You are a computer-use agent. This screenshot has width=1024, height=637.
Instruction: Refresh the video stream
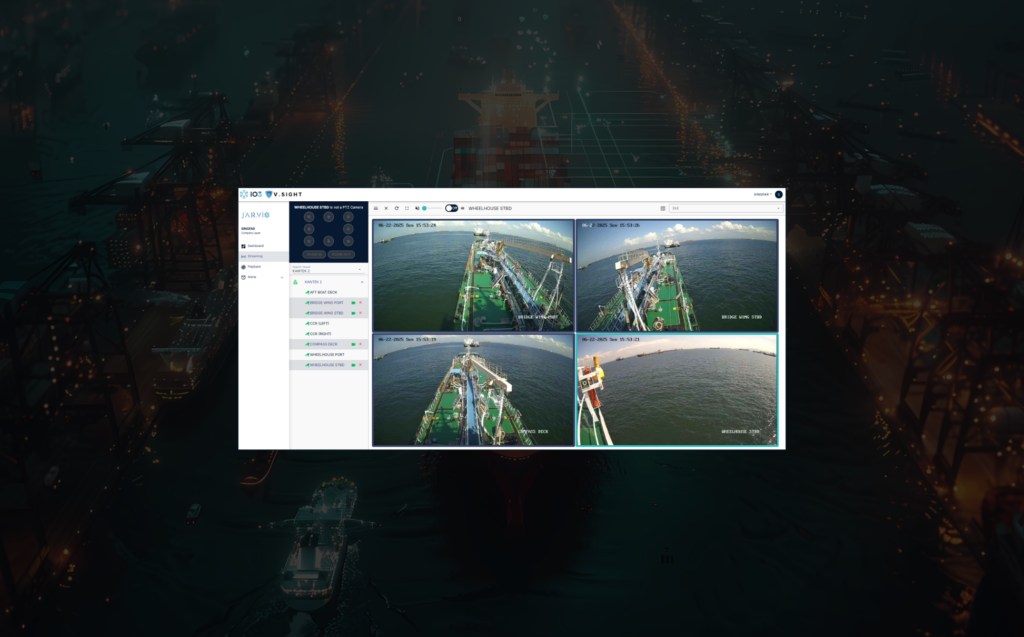(x=396, y=208)
